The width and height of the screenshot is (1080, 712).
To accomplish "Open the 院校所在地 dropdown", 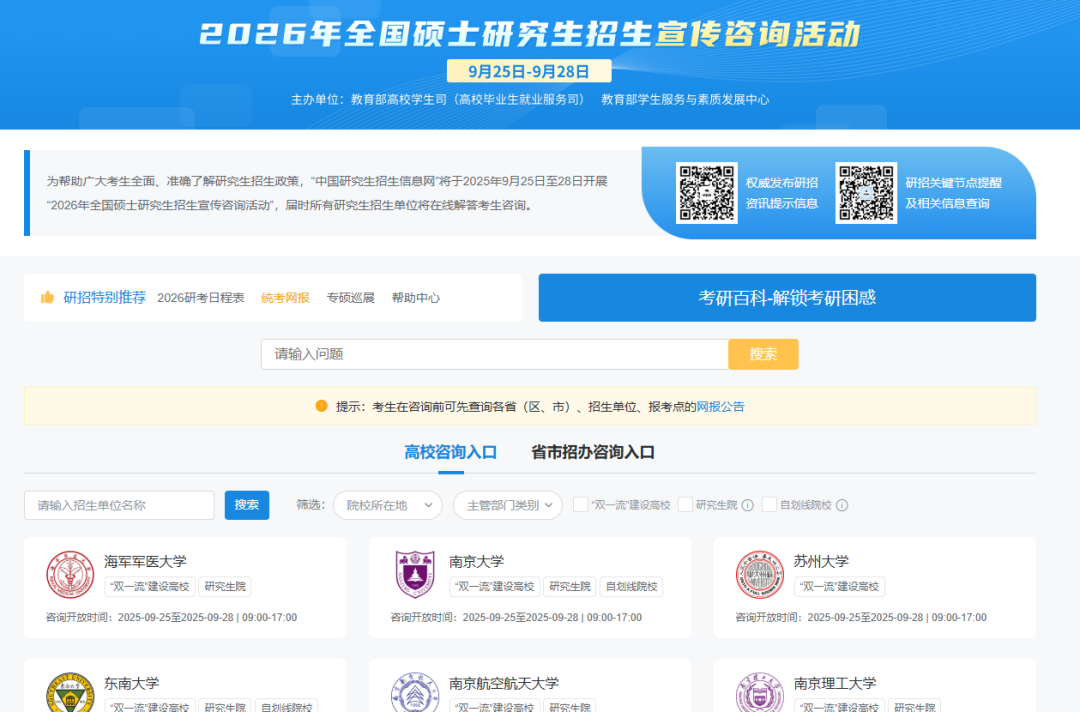I will tap(388, 505).
